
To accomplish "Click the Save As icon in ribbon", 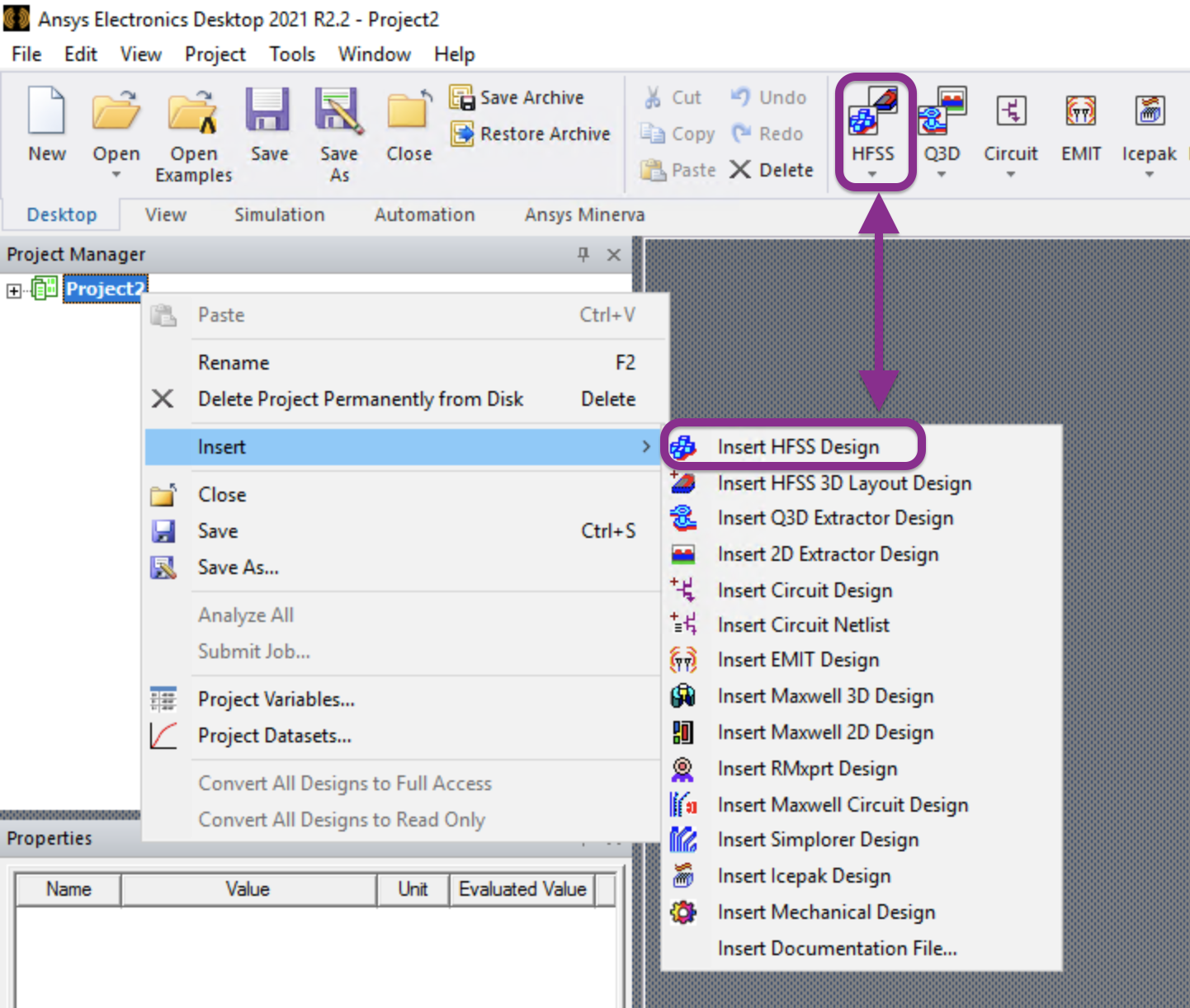I will [339, 111].
